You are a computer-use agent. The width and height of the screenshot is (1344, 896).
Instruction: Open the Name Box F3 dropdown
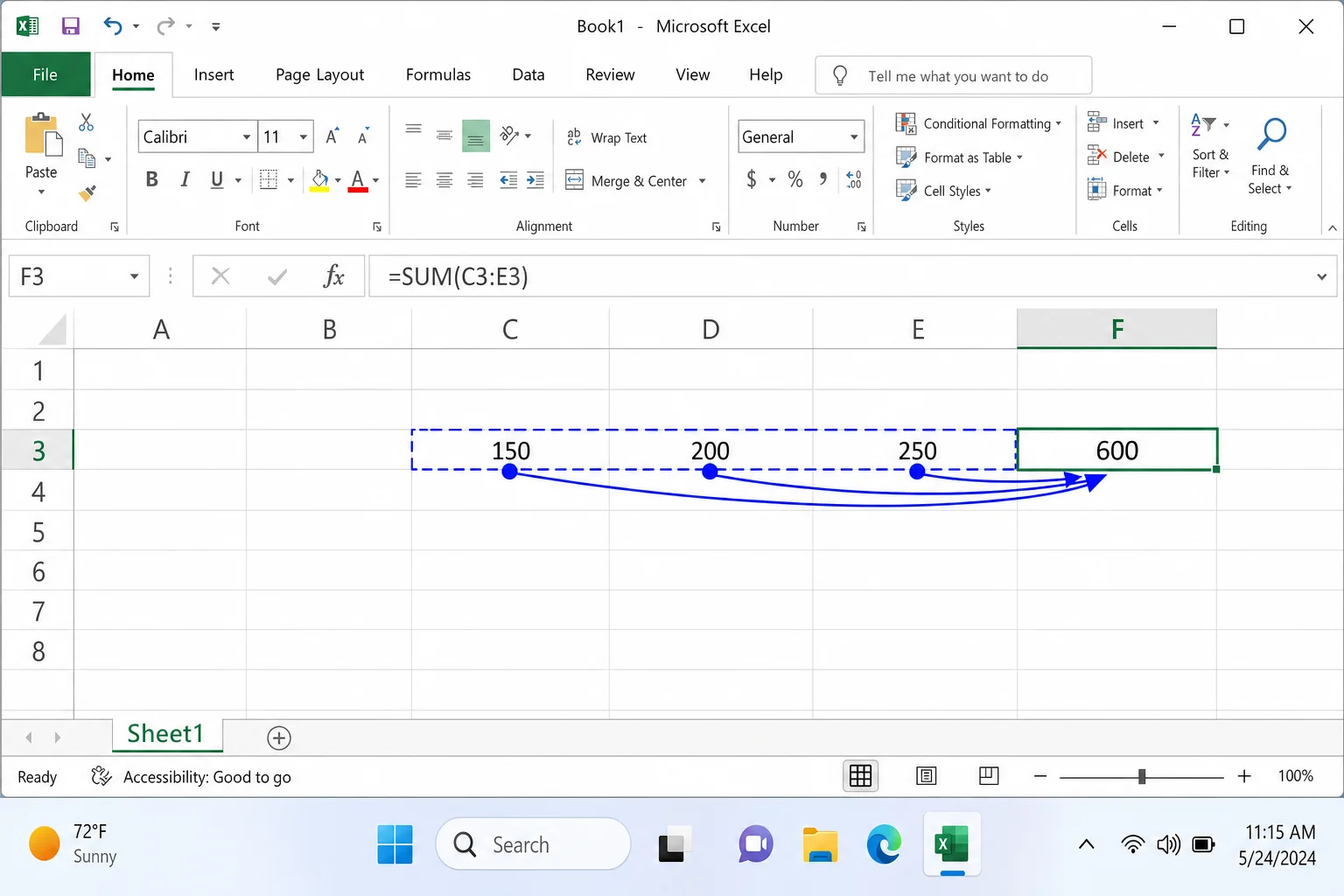[134, 276]
